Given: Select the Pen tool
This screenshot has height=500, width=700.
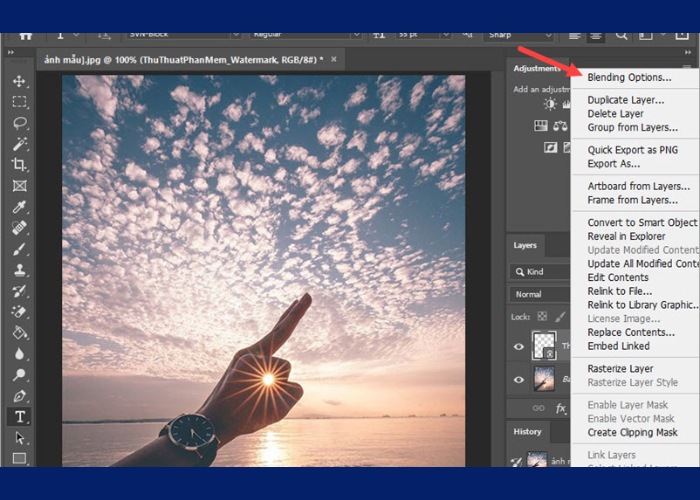Looking at the screenshot, I should click(x=19, y=396).
